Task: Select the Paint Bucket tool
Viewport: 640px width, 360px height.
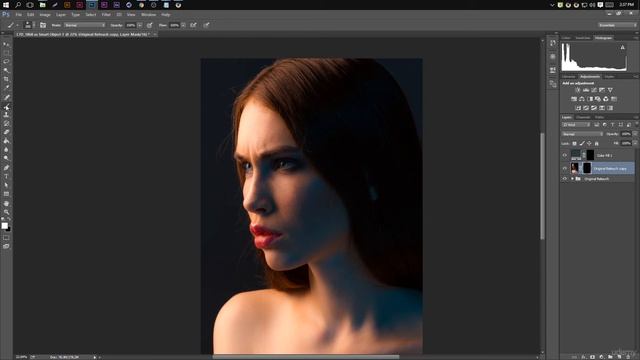Action: [6, 141]
